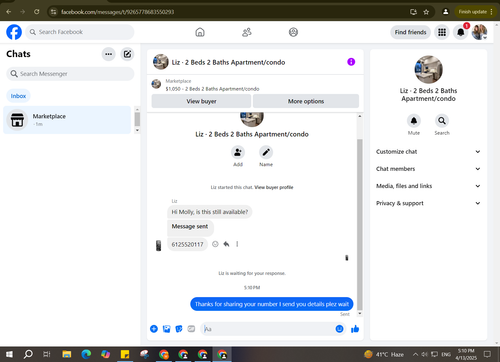Open the Home feed icon
The width and height of the screenshot is (500, 362).
click(200, 32)
